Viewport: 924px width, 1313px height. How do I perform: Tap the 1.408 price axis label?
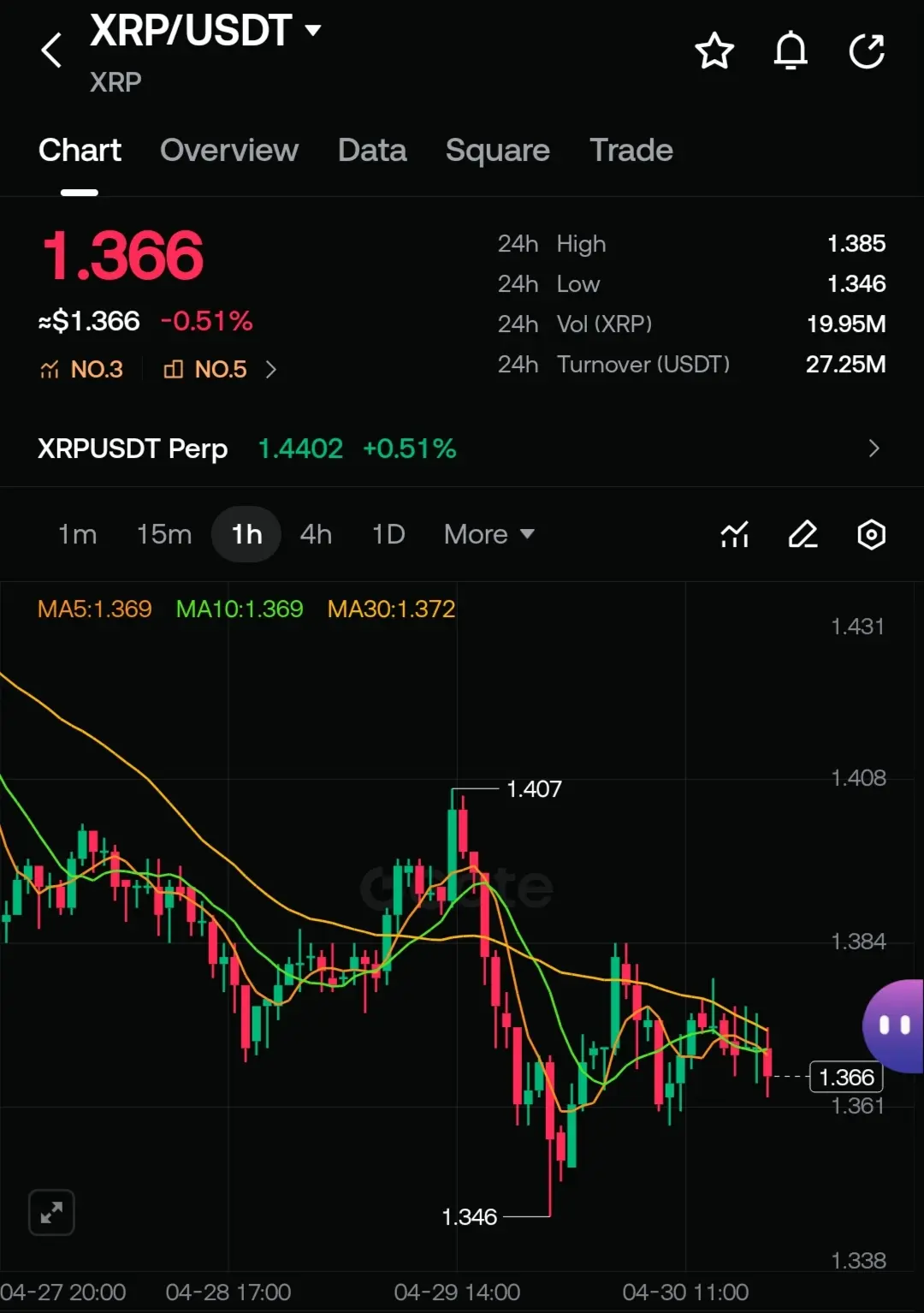click(858, 778)
